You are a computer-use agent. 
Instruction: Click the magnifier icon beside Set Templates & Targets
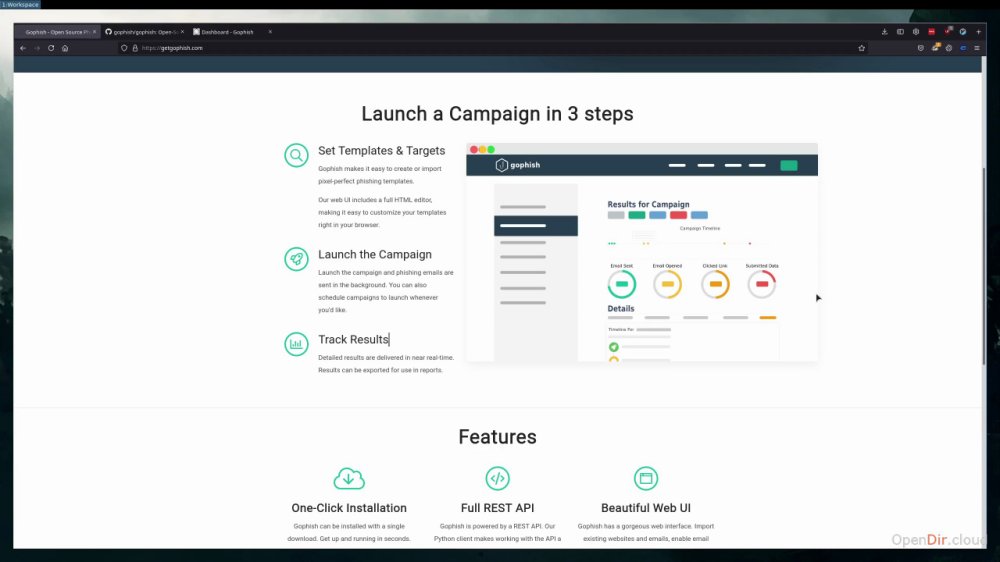point(297,155)
